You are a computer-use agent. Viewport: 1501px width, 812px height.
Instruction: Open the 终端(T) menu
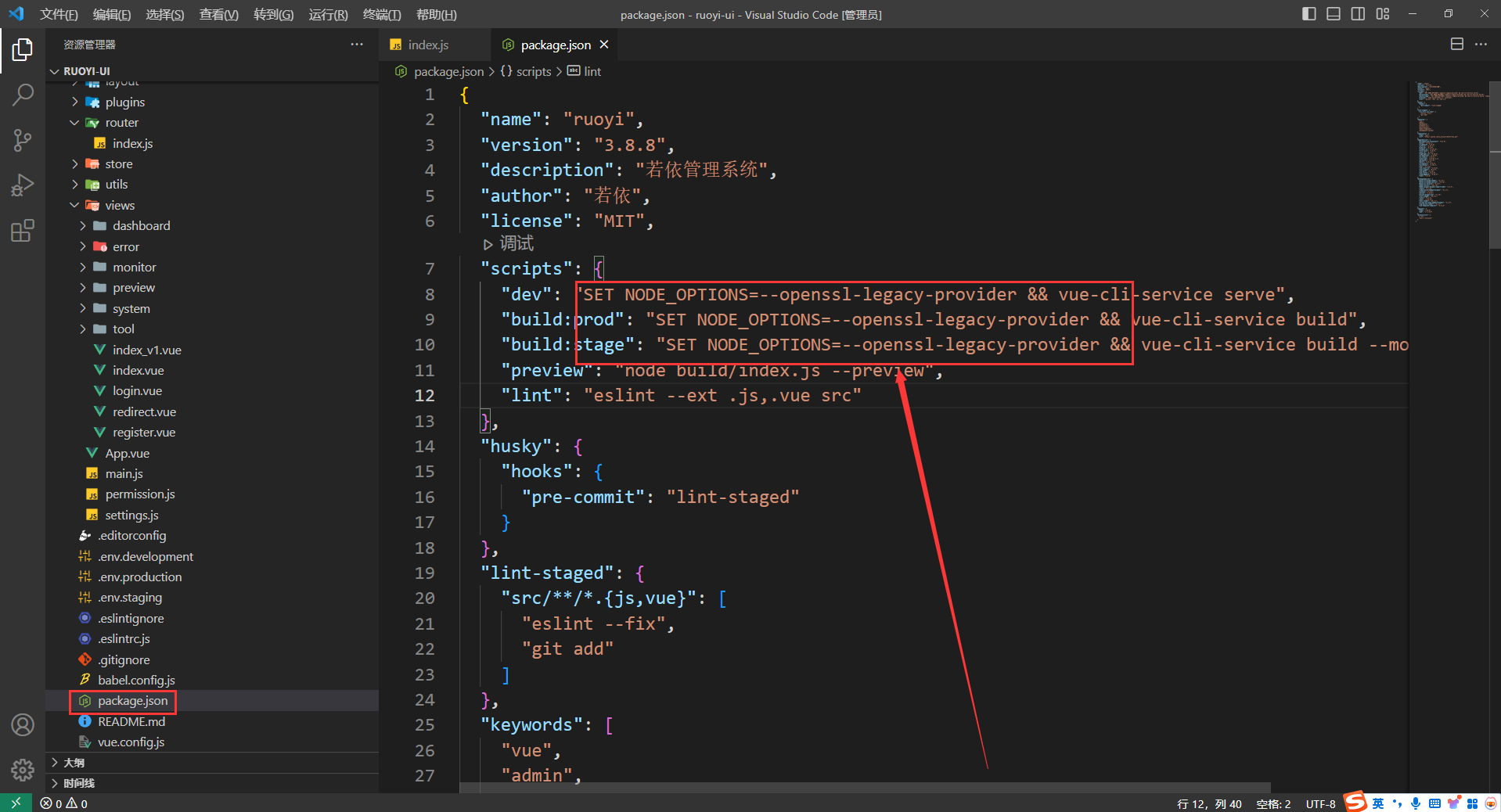point(382,15)
